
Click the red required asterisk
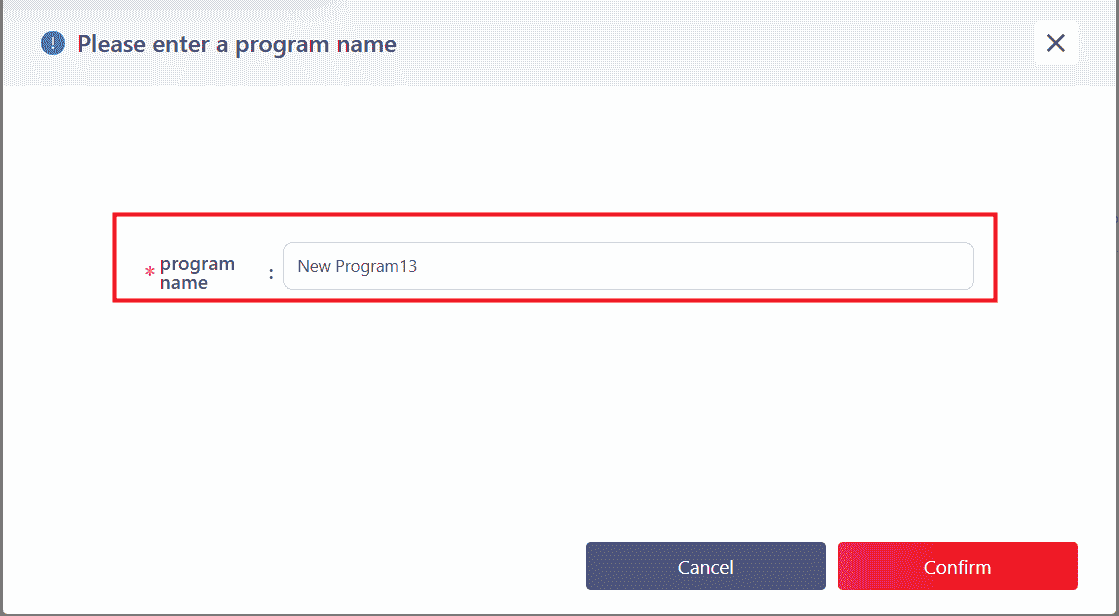point(150,273)
